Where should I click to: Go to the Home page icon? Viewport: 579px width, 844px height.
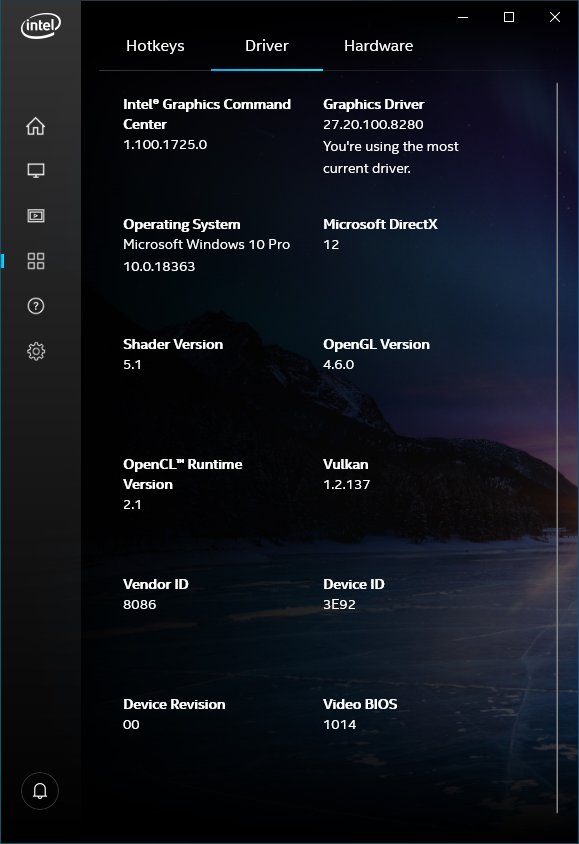(36, 126)
